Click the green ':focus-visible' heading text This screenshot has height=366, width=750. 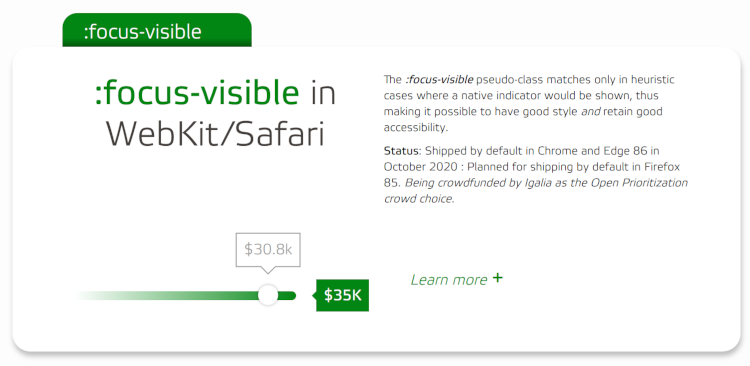tap(198, 93)
